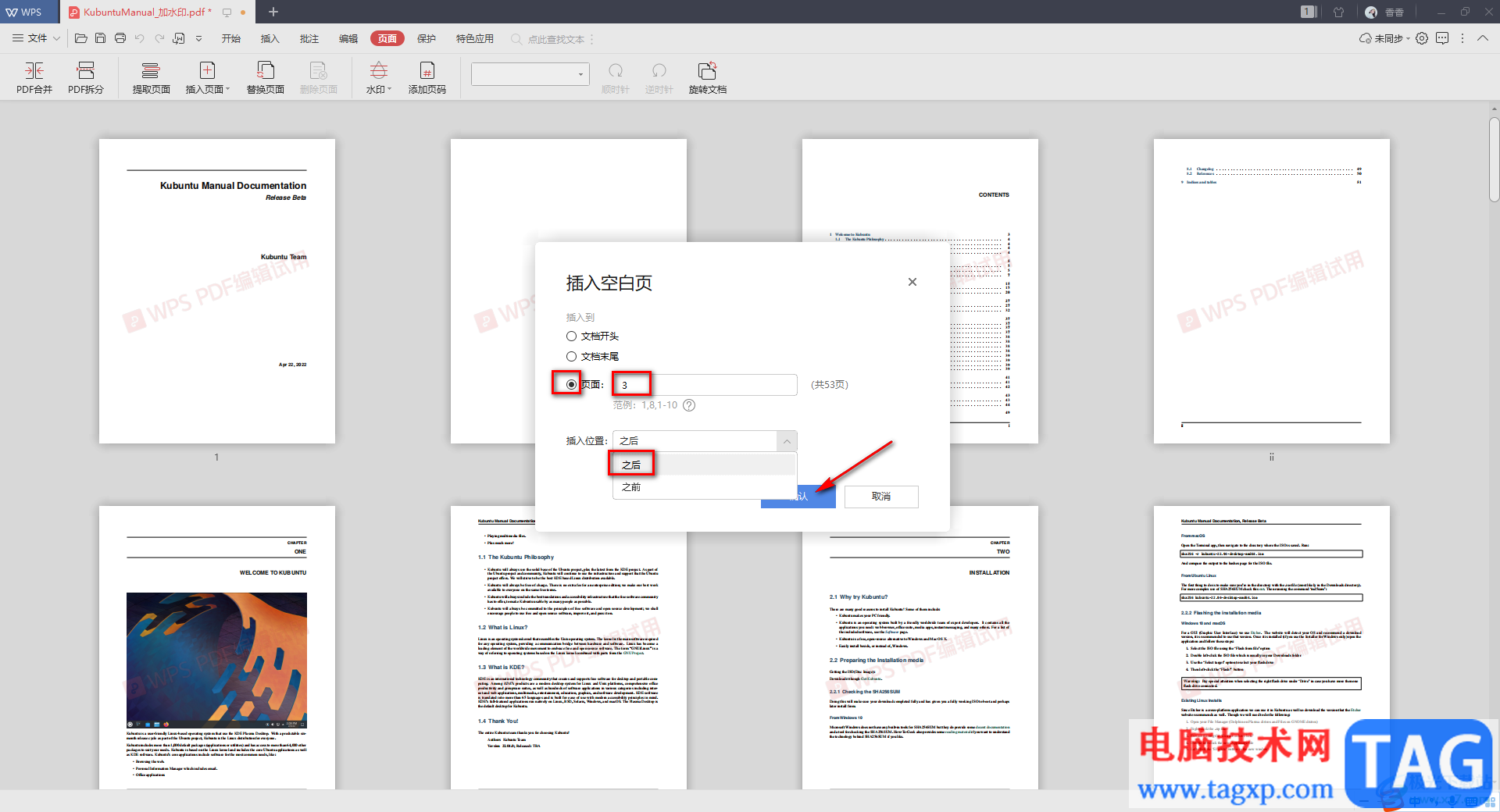Click the print icon in quick toolbar

[x=120, y=38]
